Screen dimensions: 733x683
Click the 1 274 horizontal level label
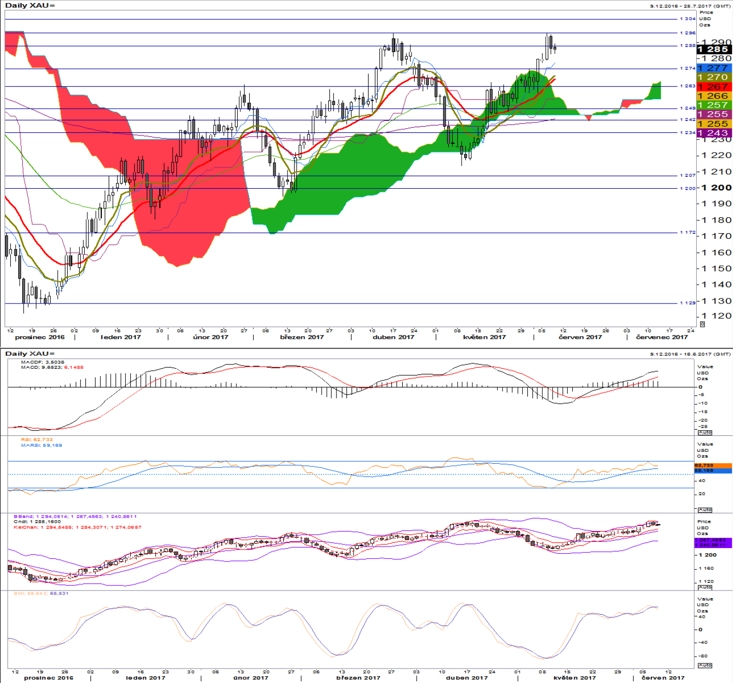pos(688,68)
